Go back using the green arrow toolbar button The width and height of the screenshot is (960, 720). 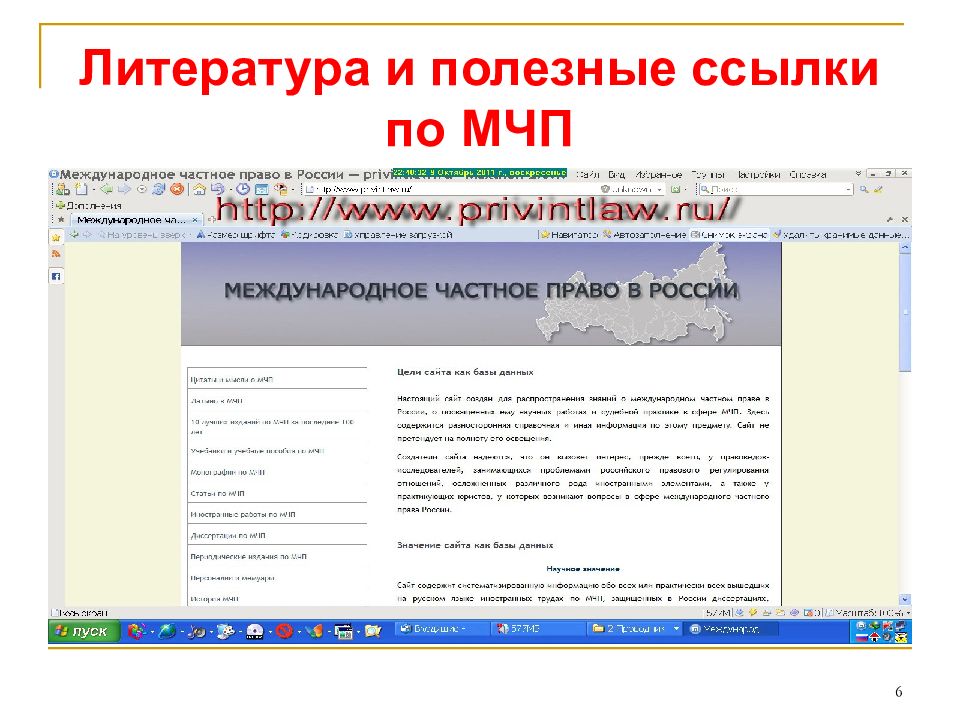(x=106, y=190)
